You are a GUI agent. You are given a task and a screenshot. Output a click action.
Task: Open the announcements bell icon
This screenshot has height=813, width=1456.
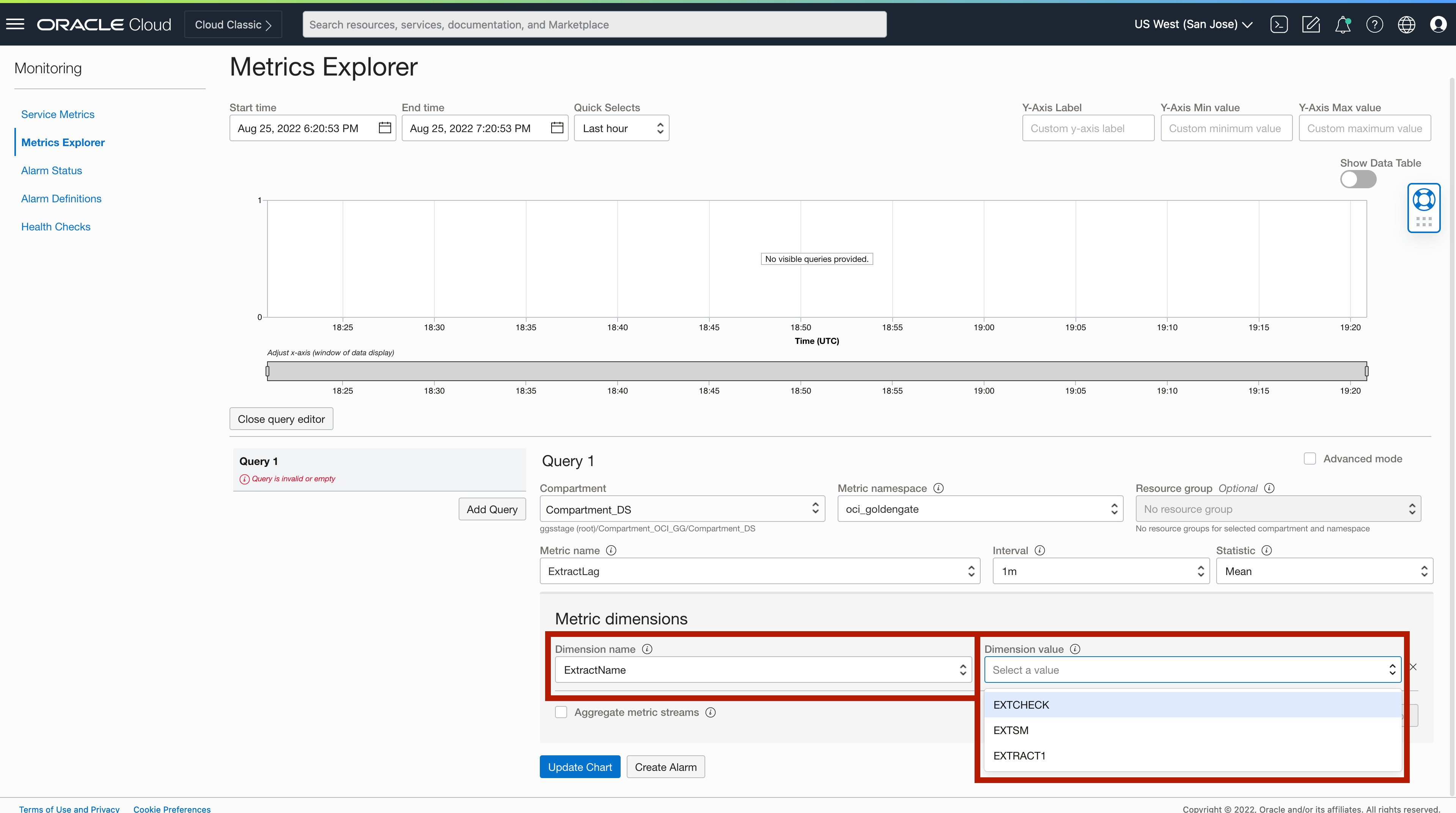[x=1343, y=24]
